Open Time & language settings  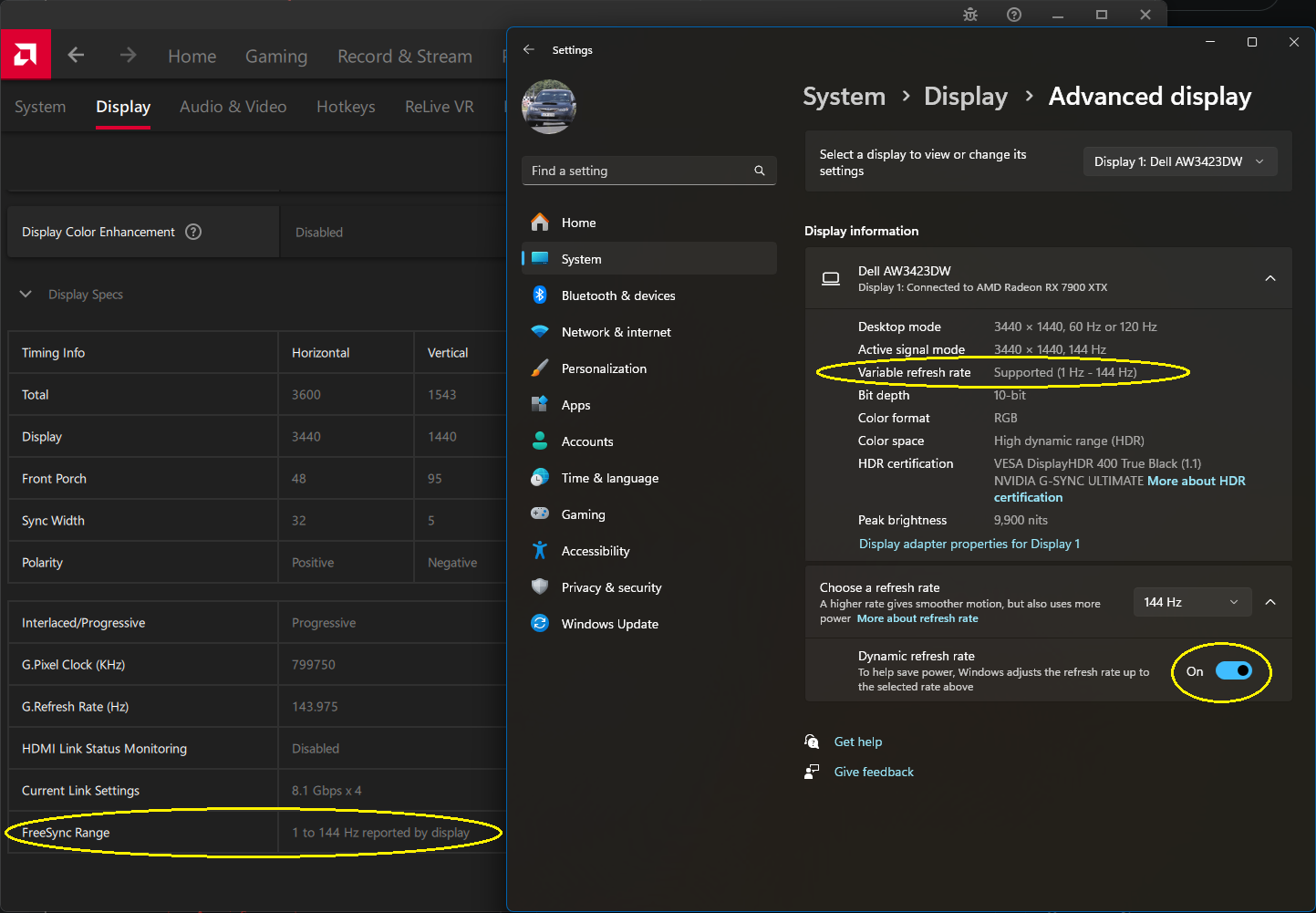point(649,478)
